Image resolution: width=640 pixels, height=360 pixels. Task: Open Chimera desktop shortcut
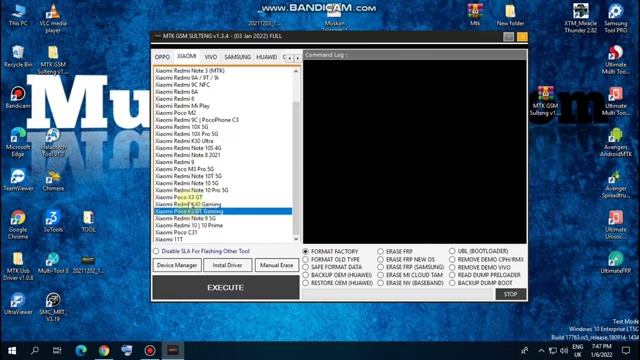(53, 180)
